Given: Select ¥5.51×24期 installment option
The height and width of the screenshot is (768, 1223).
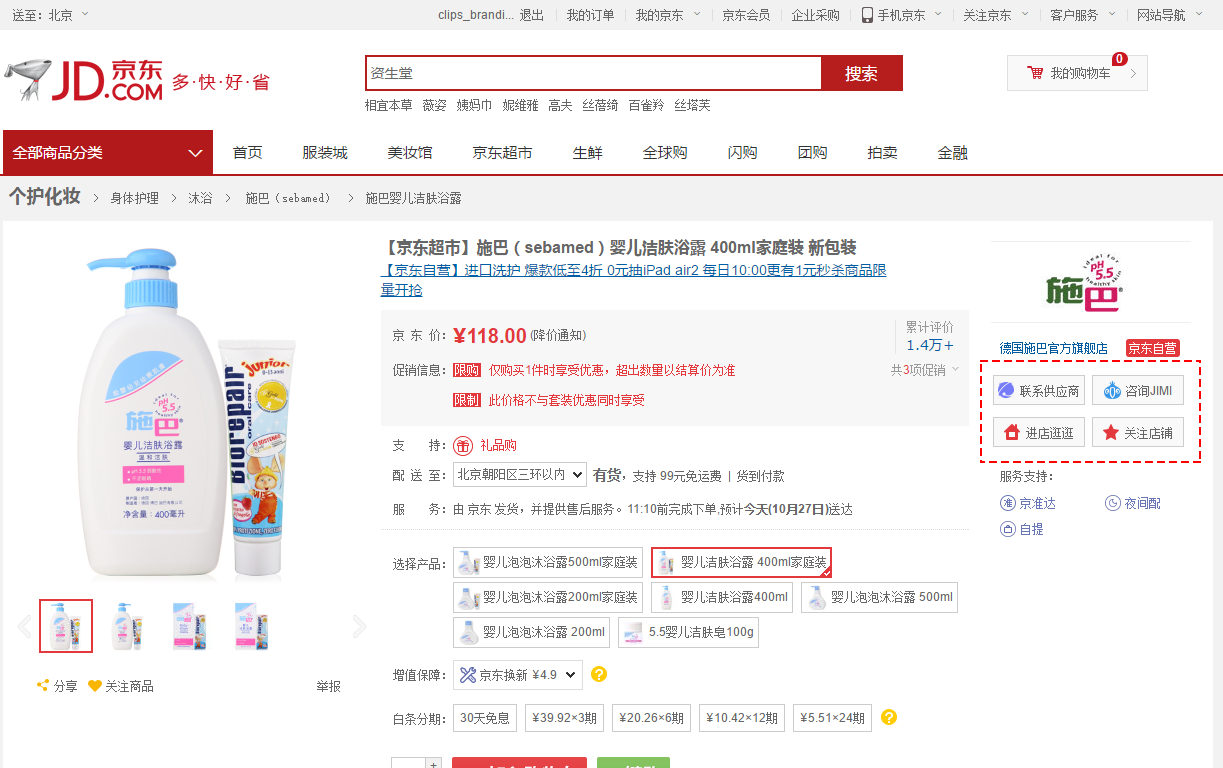Looking at the screenshot, I should (x=832, y=718).
